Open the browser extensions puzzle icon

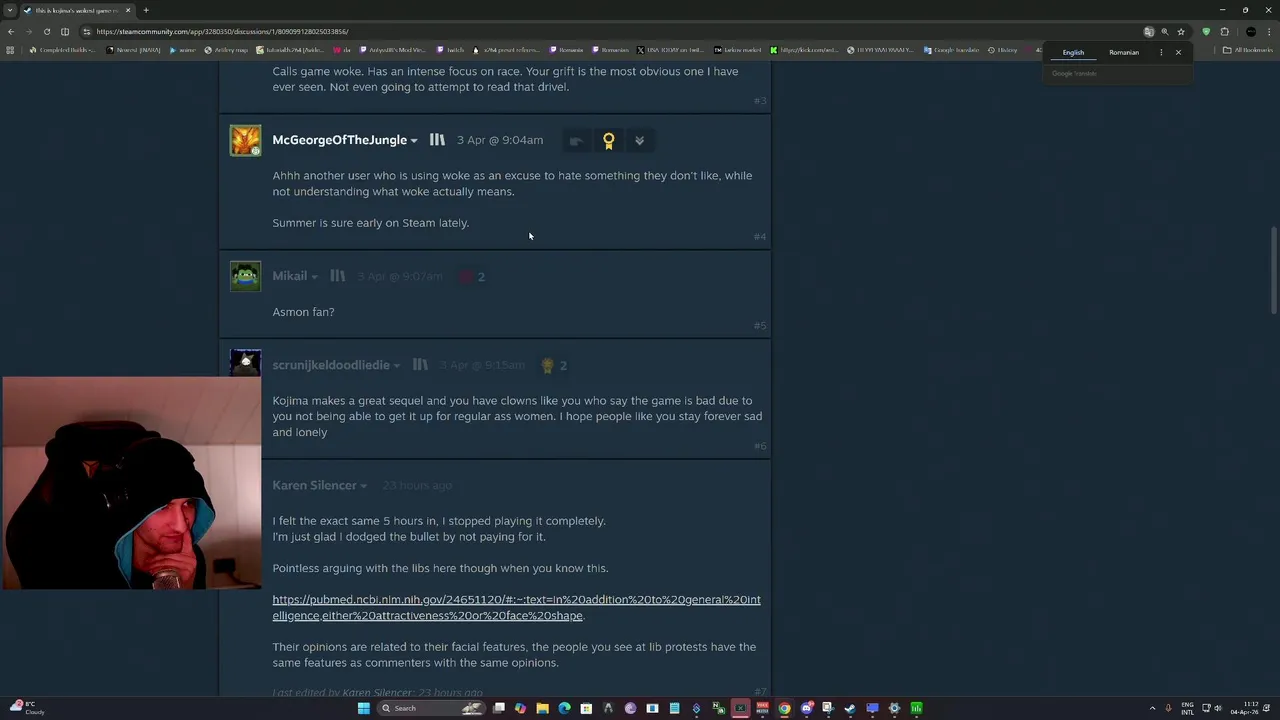(1224, 31)
